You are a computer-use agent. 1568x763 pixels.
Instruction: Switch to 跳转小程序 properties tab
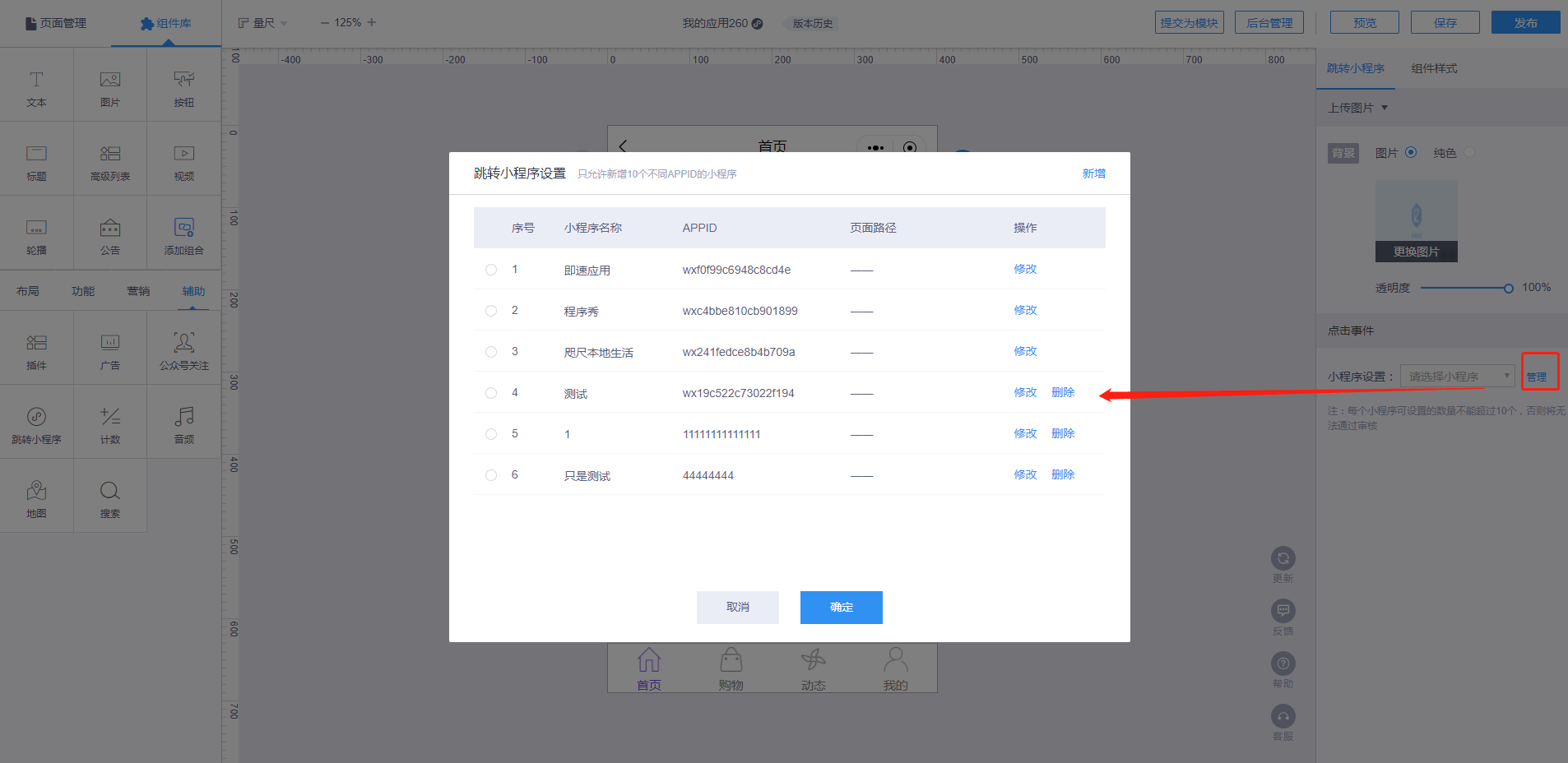[x=1356, y=68]
